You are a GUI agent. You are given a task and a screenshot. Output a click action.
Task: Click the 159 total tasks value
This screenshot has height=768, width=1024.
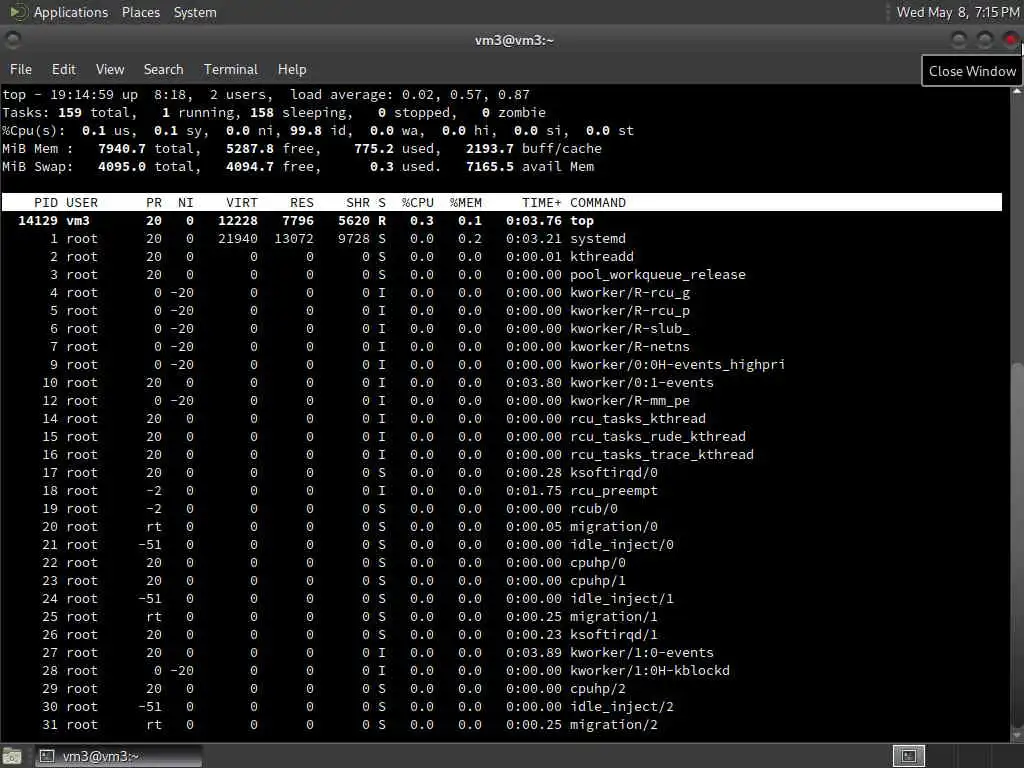point(70,112)
